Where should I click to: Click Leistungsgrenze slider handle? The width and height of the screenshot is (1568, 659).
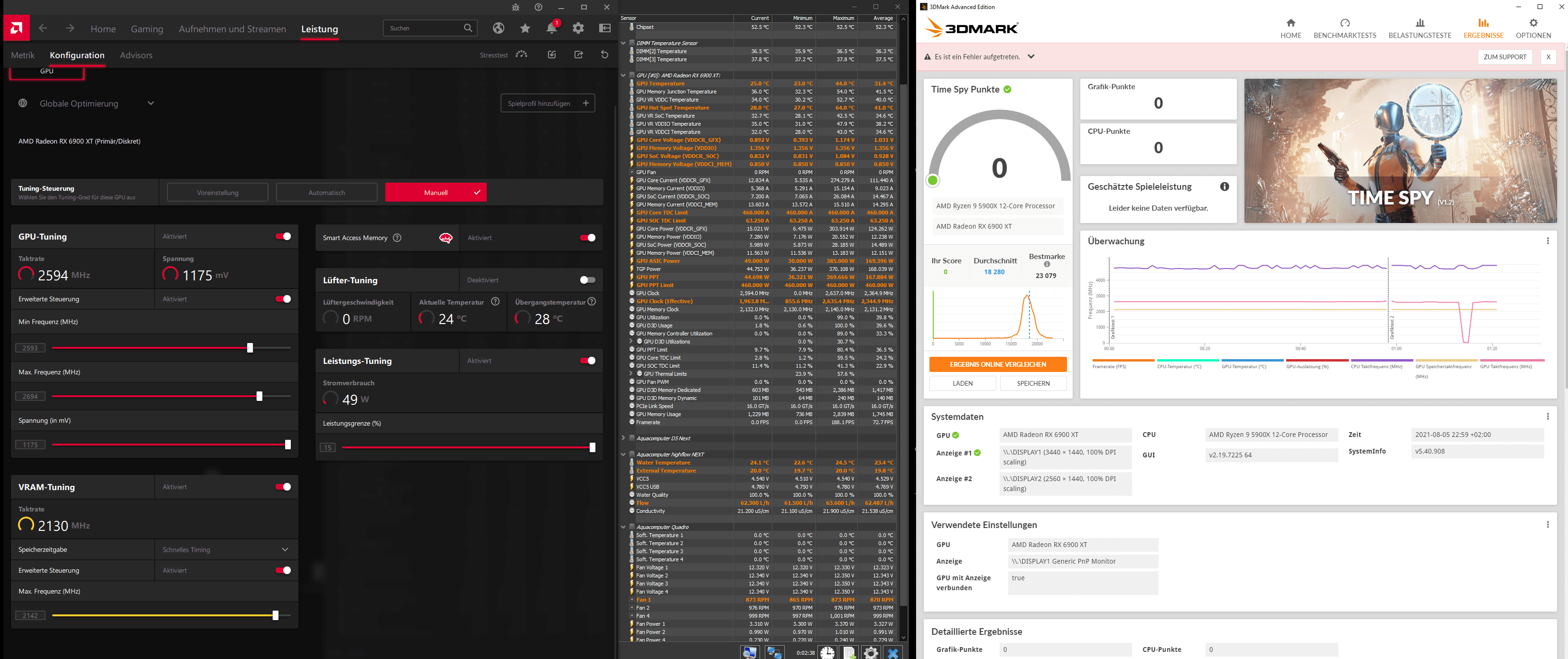coord(592,448)
